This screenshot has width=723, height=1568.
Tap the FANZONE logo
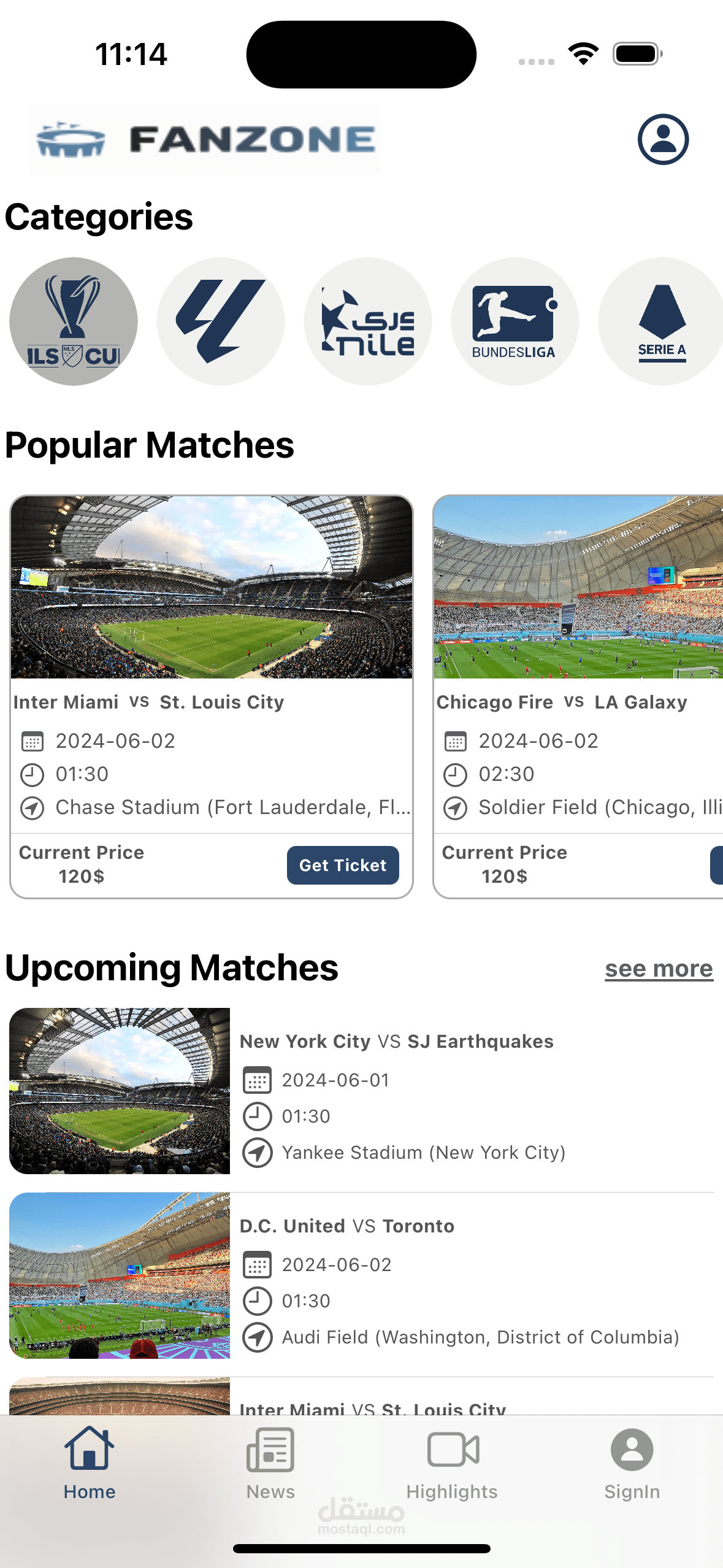205,139
